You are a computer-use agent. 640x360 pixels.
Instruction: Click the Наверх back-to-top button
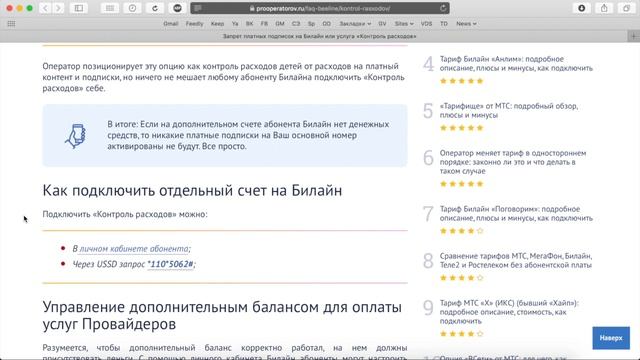click(611, 338)
